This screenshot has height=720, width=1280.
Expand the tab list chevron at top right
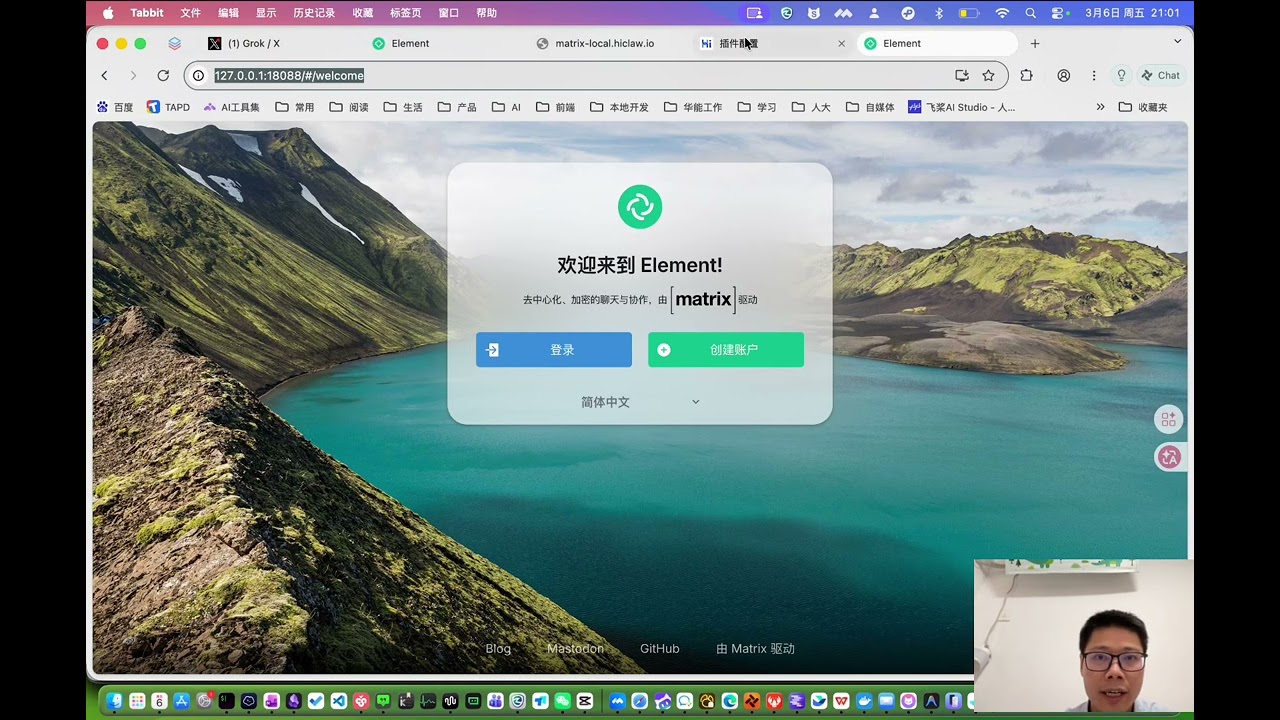click(1177, 42)
